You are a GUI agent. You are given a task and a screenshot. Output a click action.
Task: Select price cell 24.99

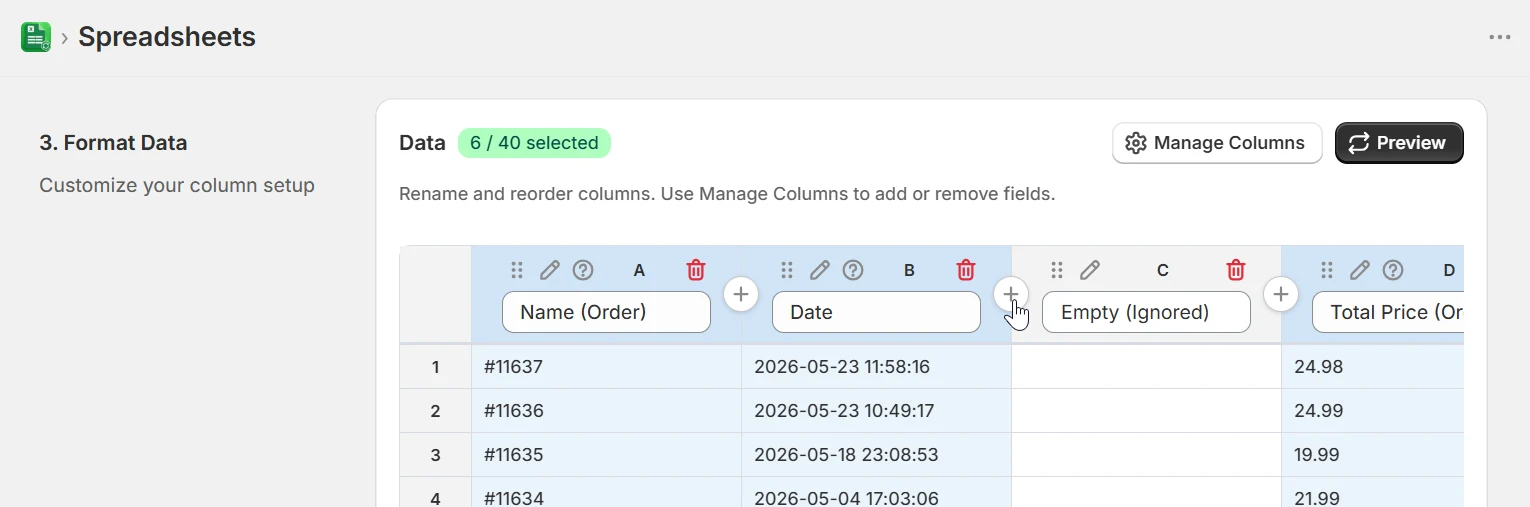point(1372,411)
